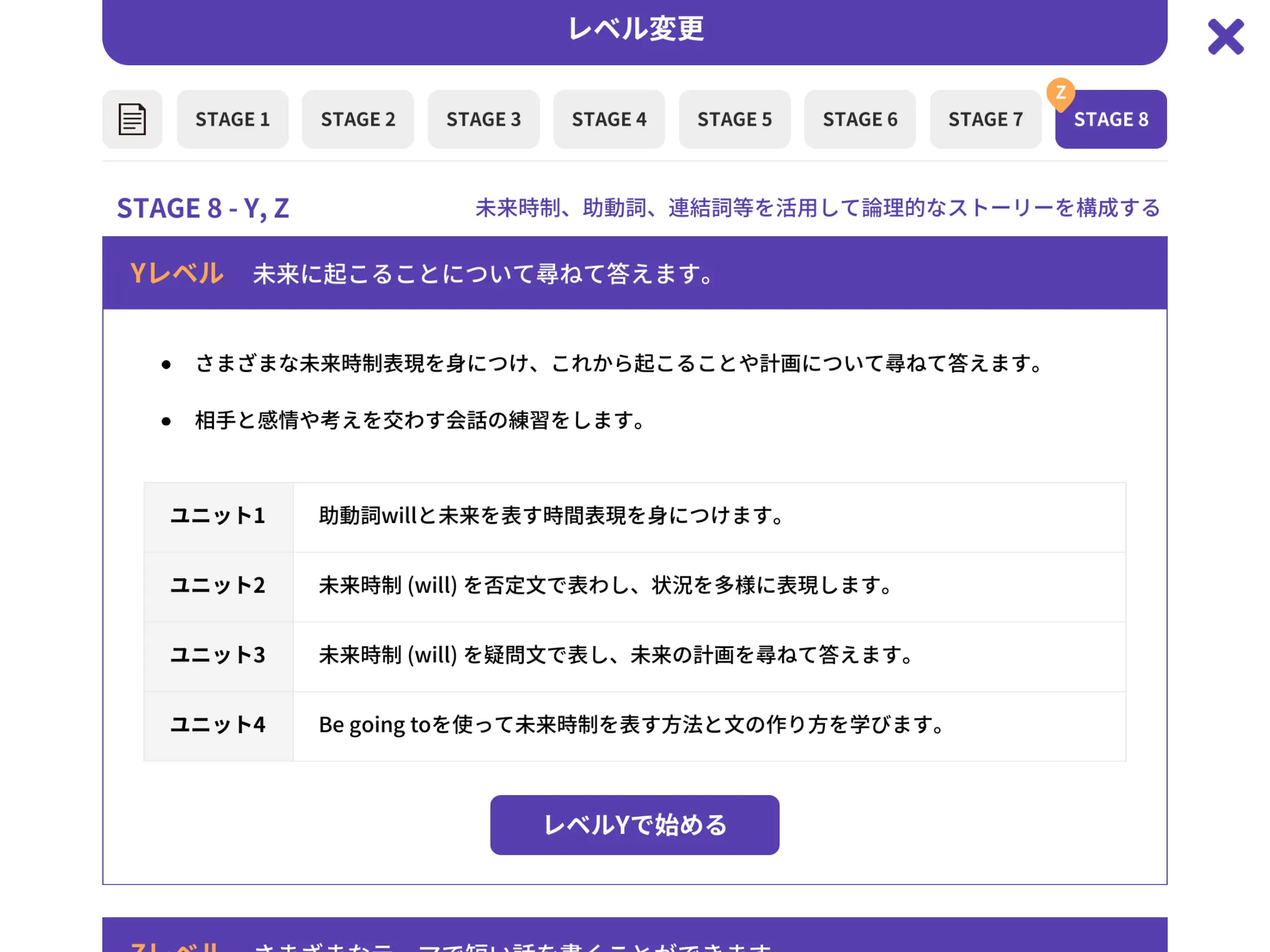Select the active STAGE 8 tab
1270x952 pixels.
point(1111,120)
